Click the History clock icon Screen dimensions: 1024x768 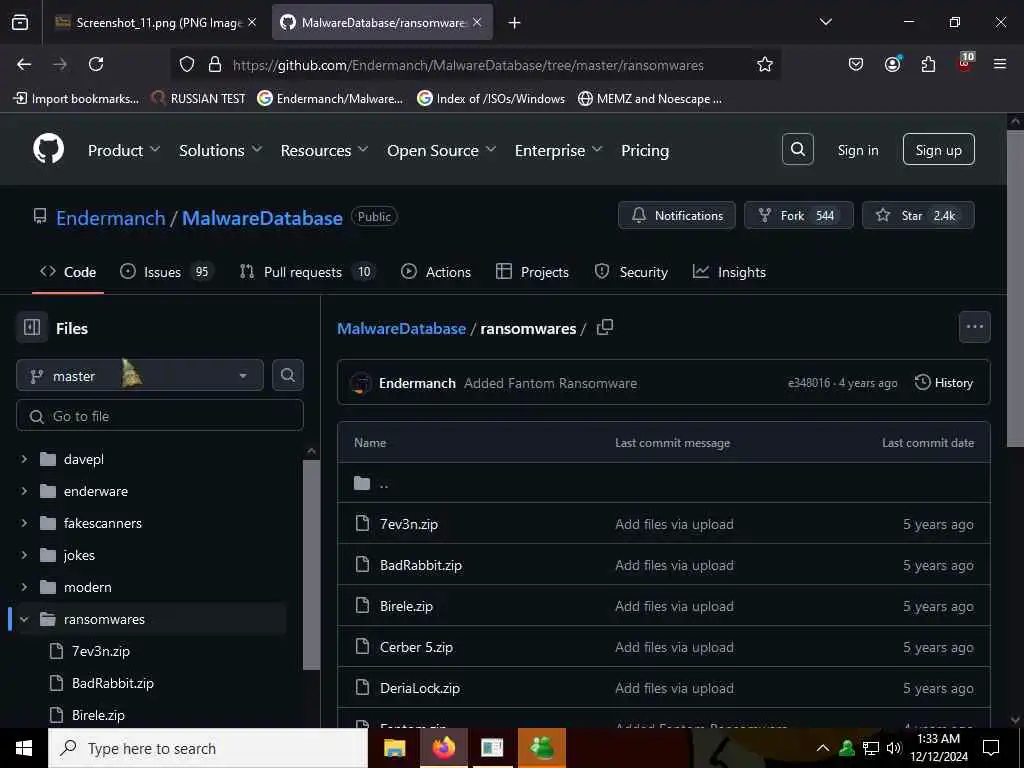922,382
